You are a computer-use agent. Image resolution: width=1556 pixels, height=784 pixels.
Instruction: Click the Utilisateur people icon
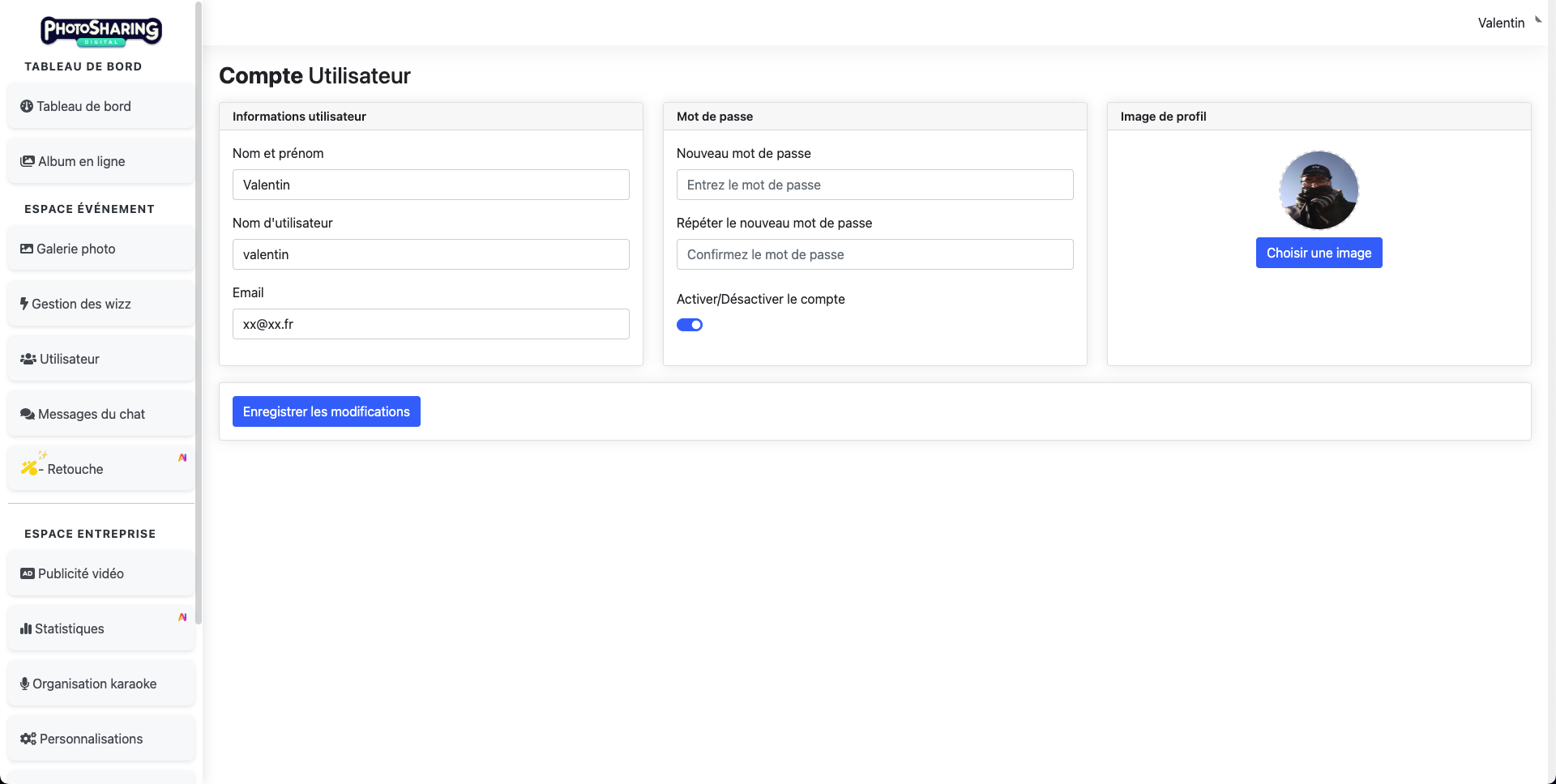tap(28, 359)
